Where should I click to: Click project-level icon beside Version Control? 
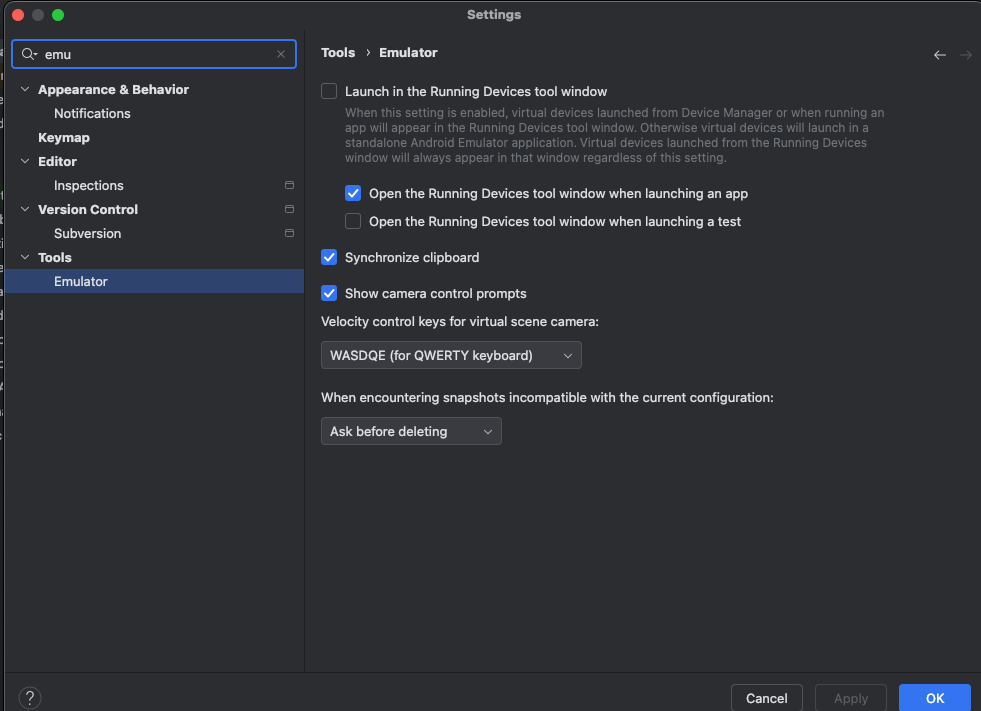pyautogui.click(x=289, y=209)
